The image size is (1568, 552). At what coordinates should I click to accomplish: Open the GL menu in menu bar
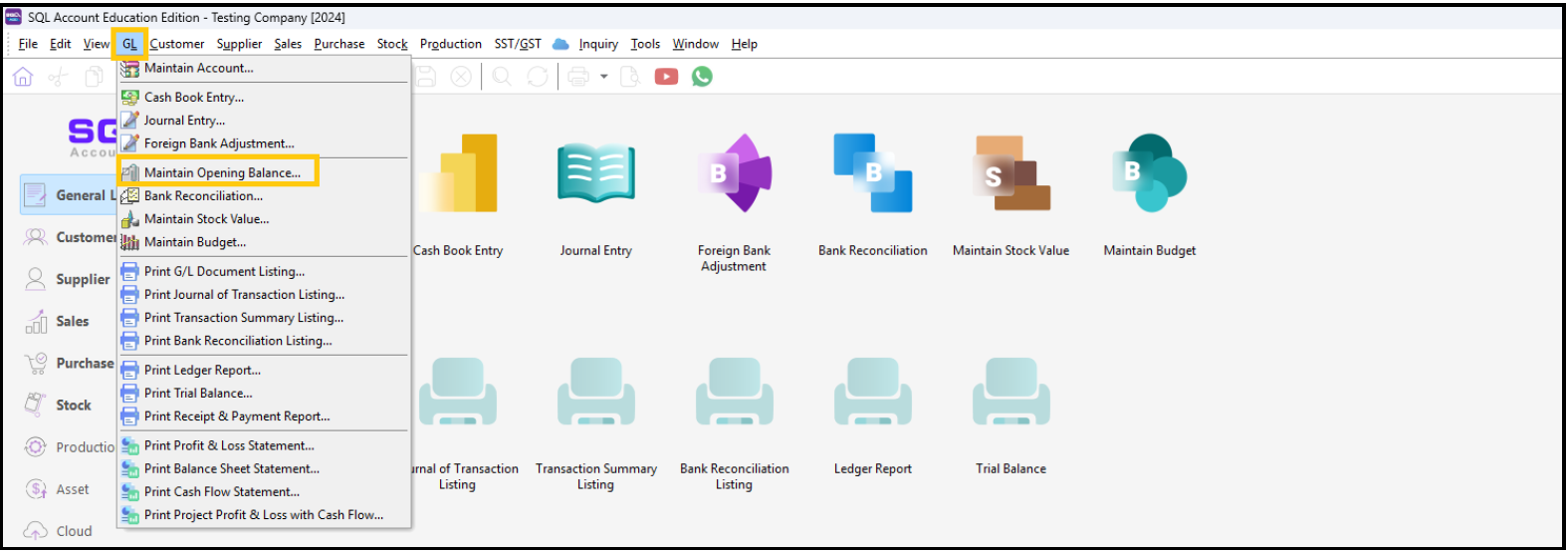[129, 44]
